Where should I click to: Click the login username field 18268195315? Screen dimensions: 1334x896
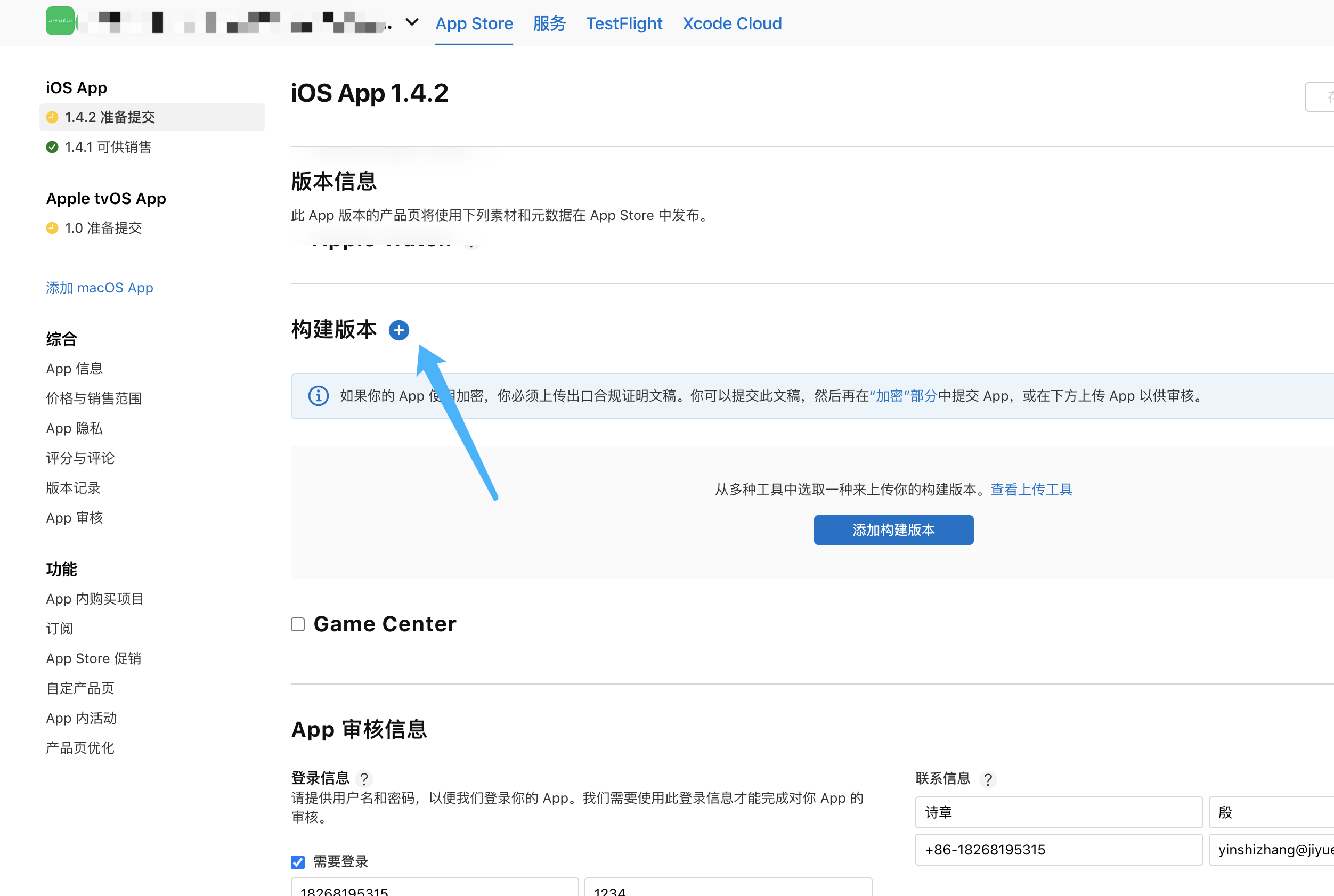435,887
